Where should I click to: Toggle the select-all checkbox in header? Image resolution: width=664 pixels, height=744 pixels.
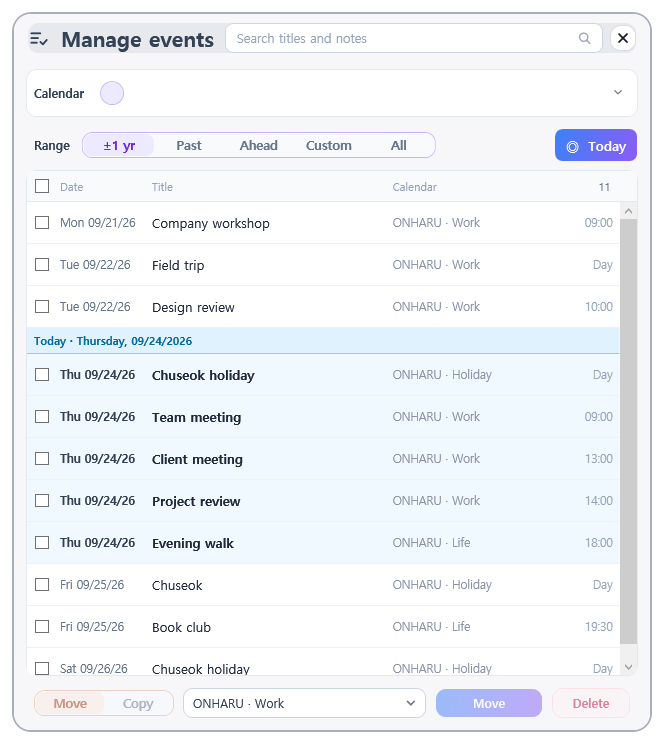pyautogui.click(x=42, y=186)
